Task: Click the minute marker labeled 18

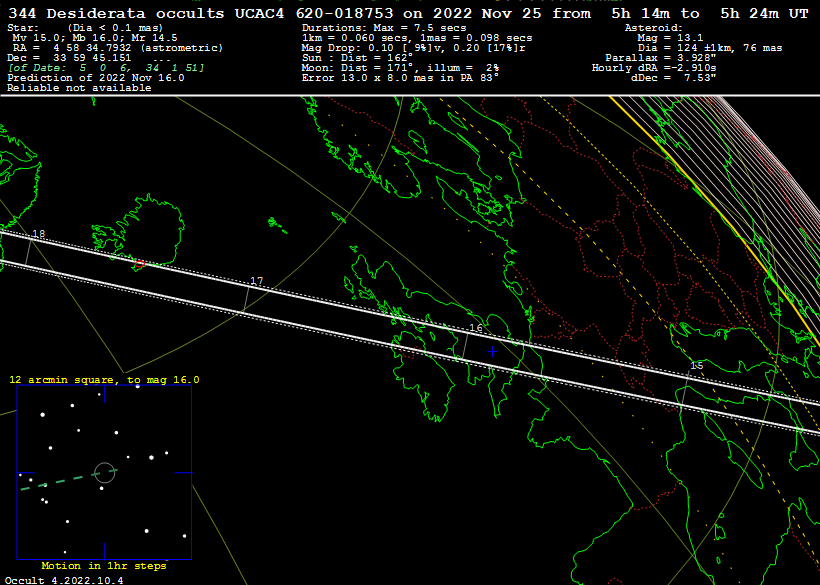Action: [38, 234]
